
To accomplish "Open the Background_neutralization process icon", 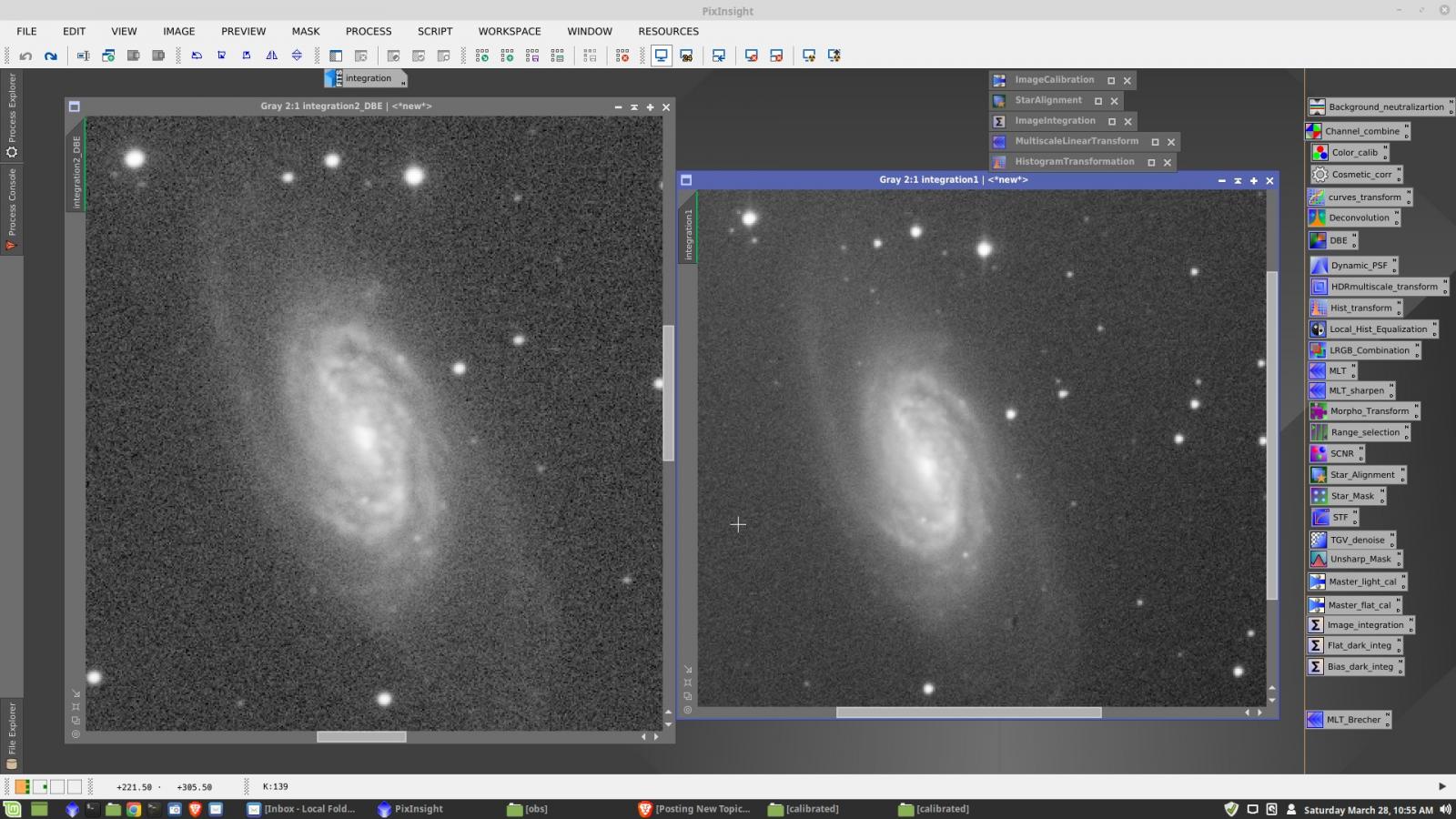I will click(1380, 106).
